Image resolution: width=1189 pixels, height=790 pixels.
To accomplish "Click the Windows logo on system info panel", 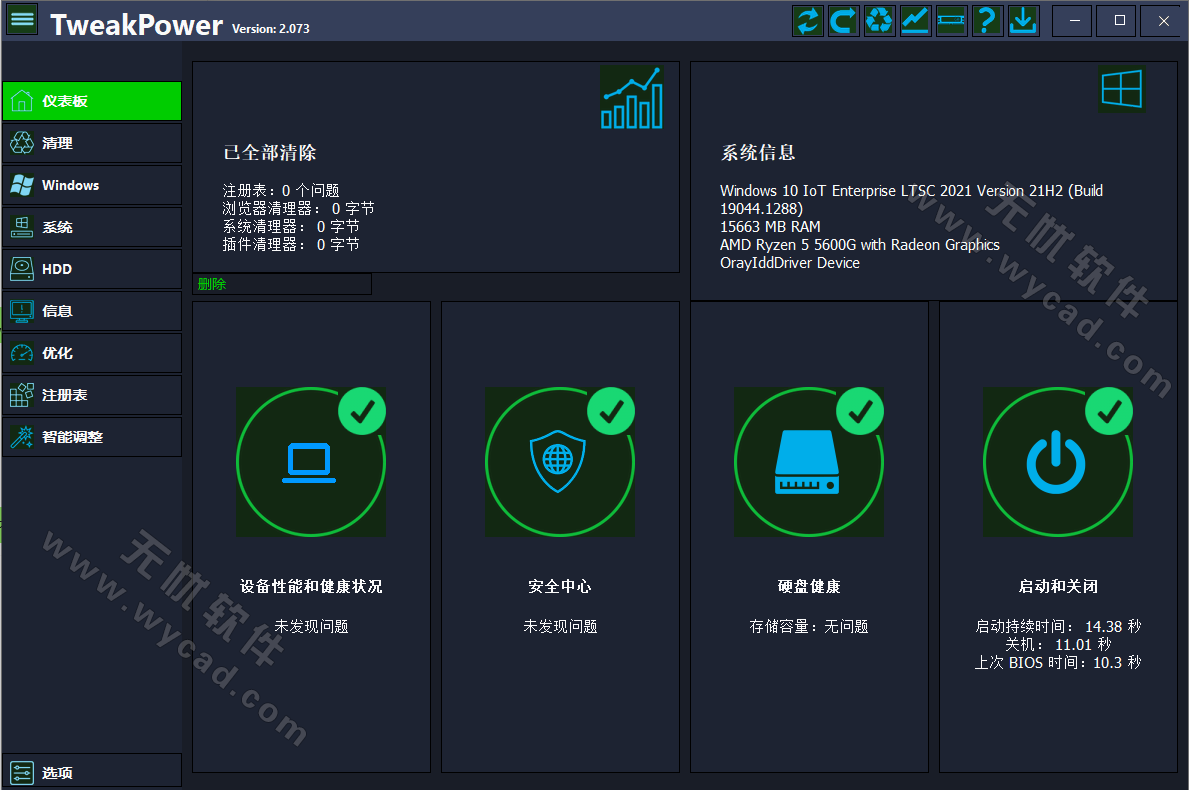I will coord(1121,89).
